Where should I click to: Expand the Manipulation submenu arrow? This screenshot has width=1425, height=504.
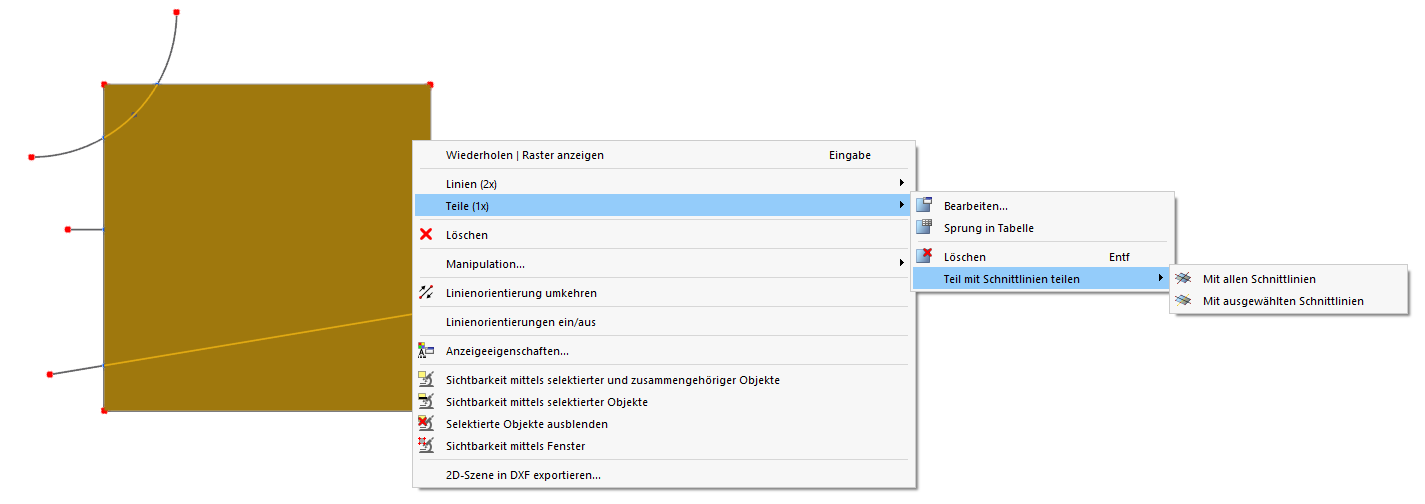[901, 264]
